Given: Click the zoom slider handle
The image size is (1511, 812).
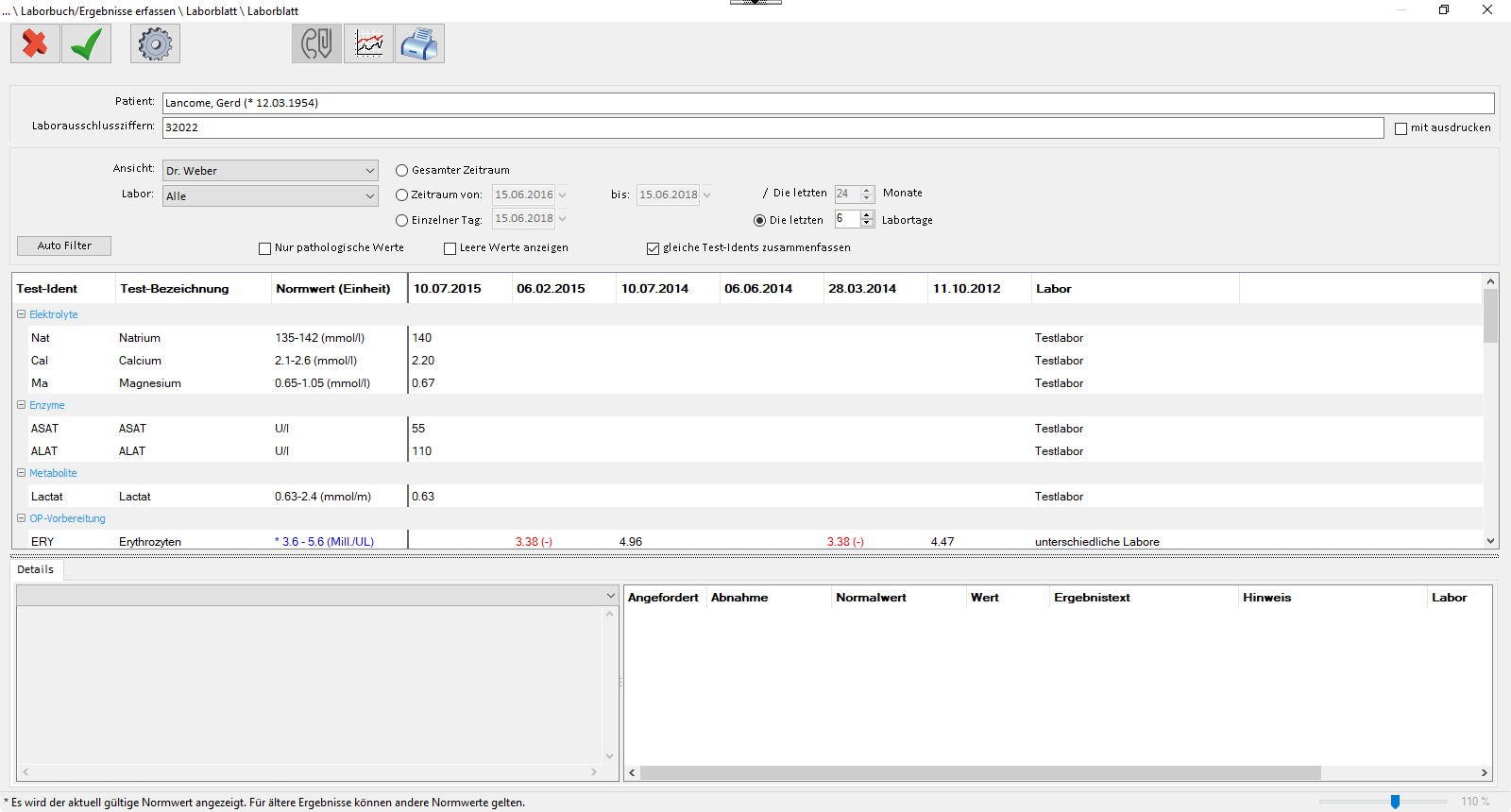Looking at the screenshot, I should pyautogui.click(x=1395, y=802).
